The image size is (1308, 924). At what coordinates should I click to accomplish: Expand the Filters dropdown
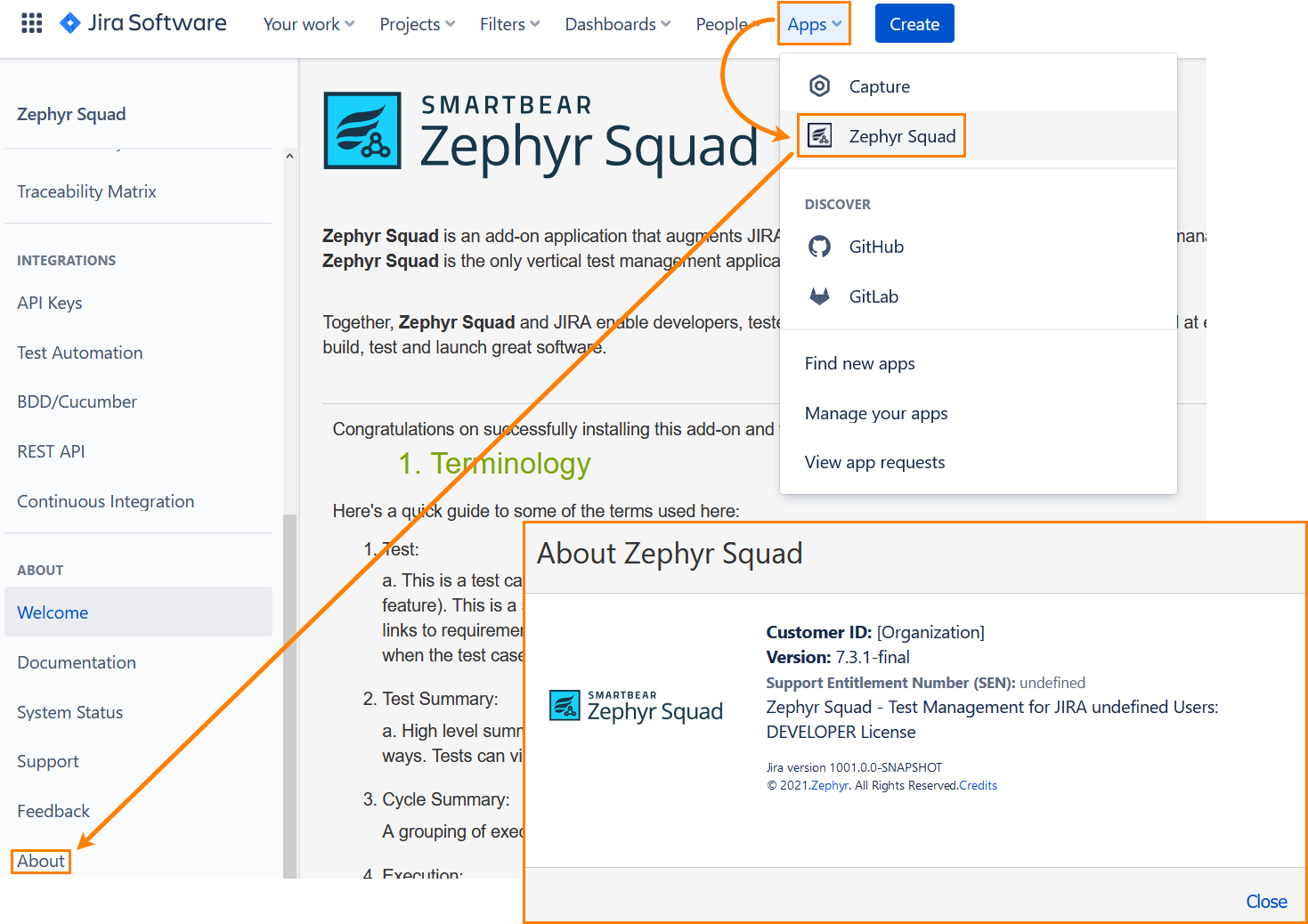[508, 24]
